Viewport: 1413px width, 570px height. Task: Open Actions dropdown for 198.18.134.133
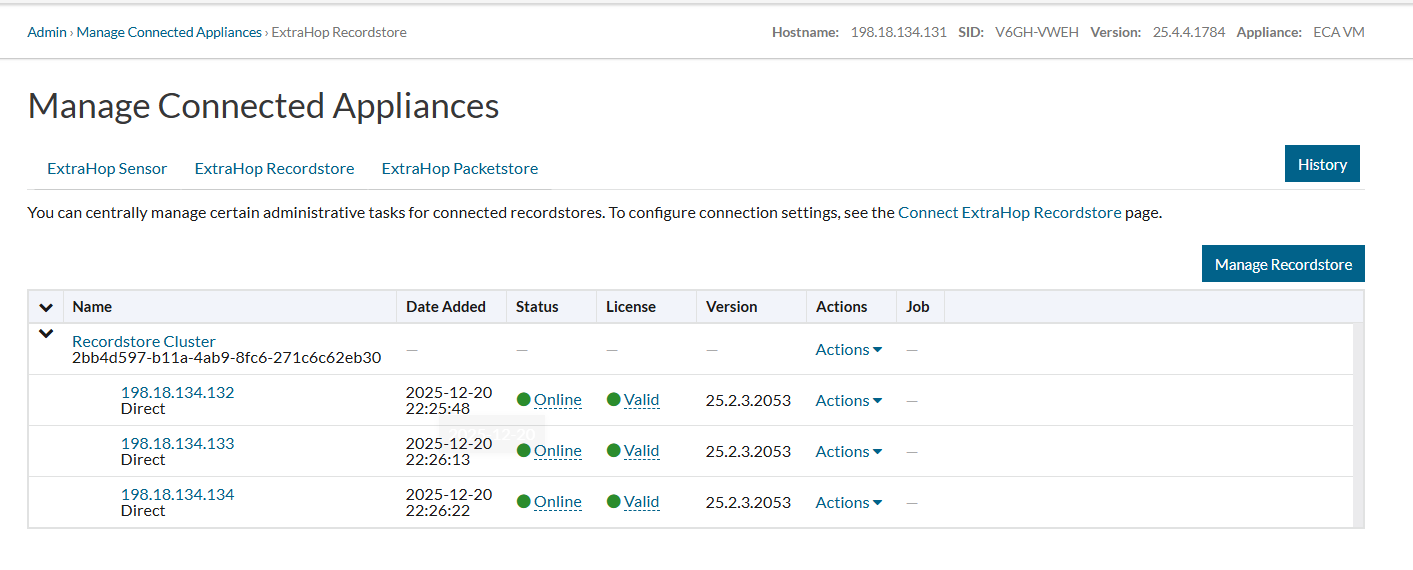click(x=849, y=451)
